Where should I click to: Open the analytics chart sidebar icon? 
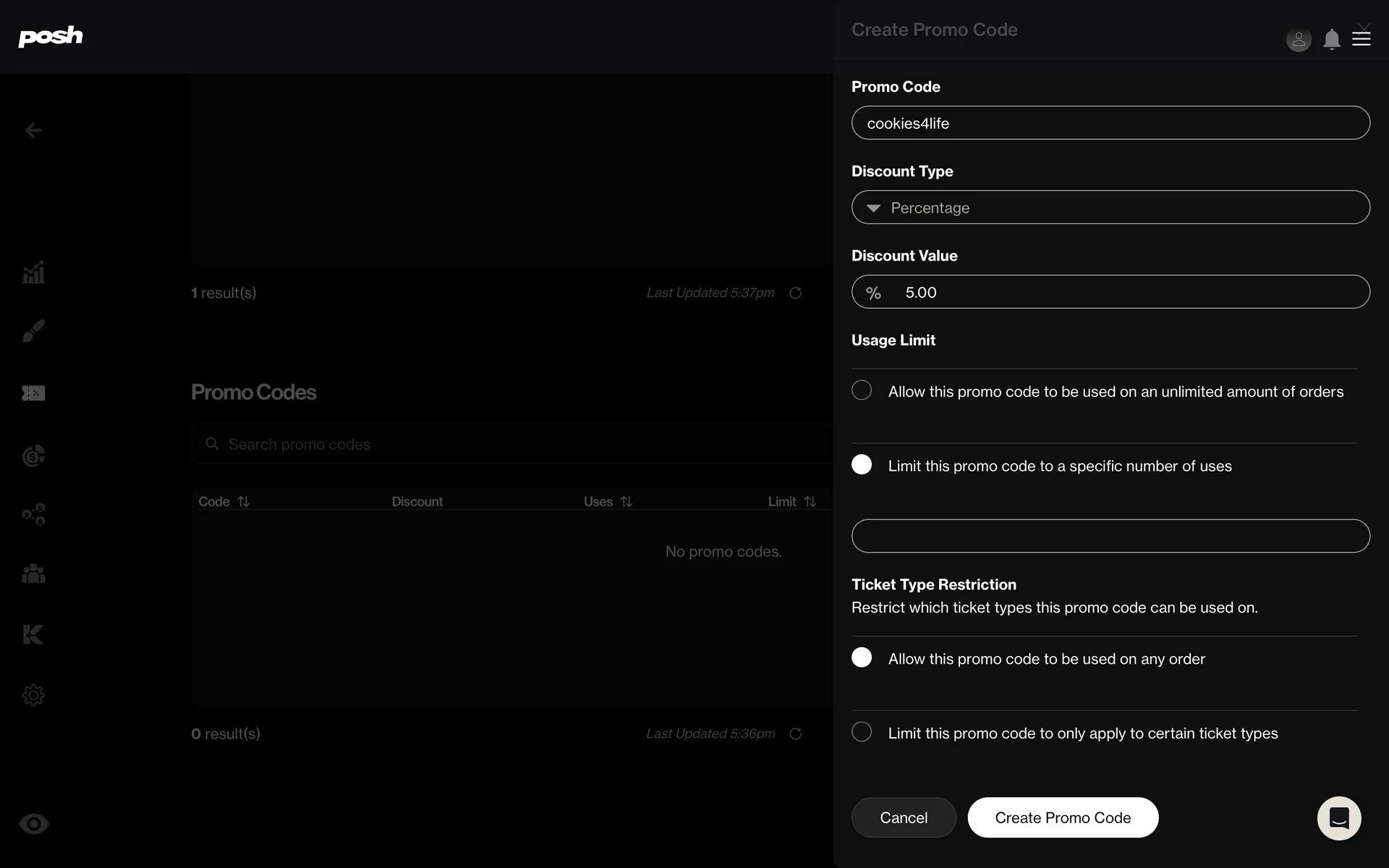coord(33,273)
